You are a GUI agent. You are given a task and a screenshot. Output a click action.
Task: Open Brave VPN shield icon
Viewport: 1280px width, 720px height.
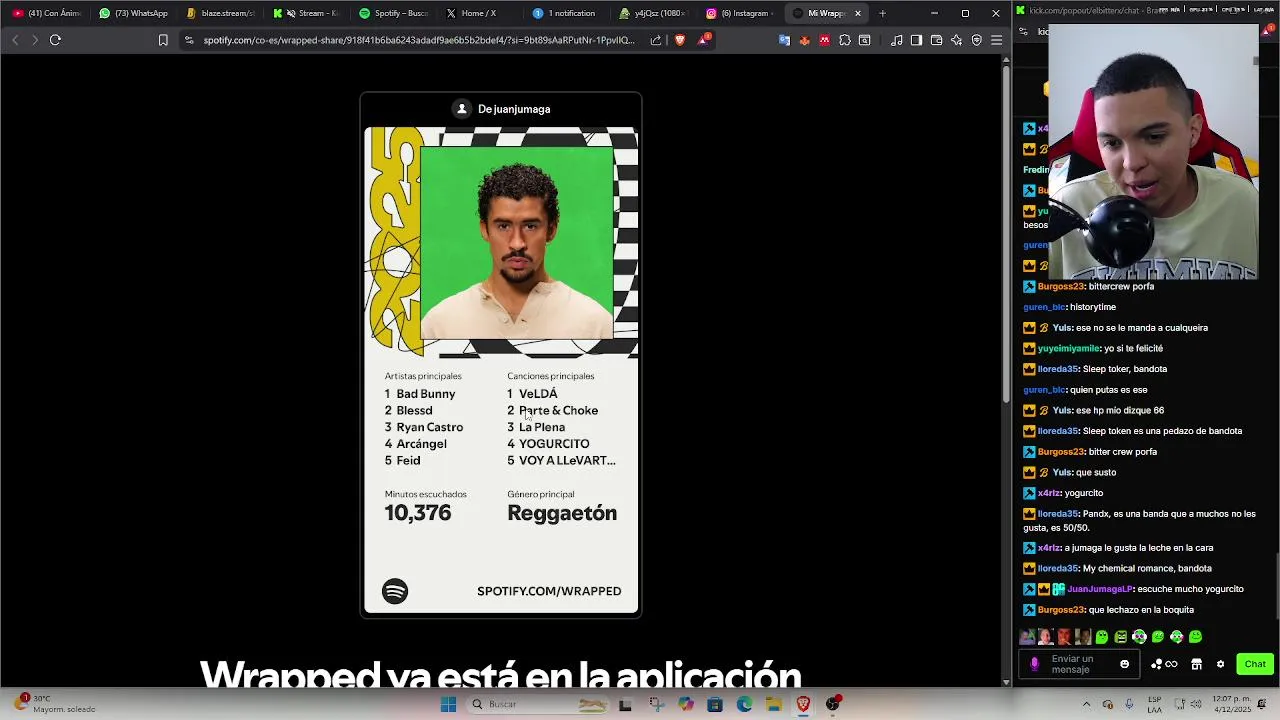(977, 40)
